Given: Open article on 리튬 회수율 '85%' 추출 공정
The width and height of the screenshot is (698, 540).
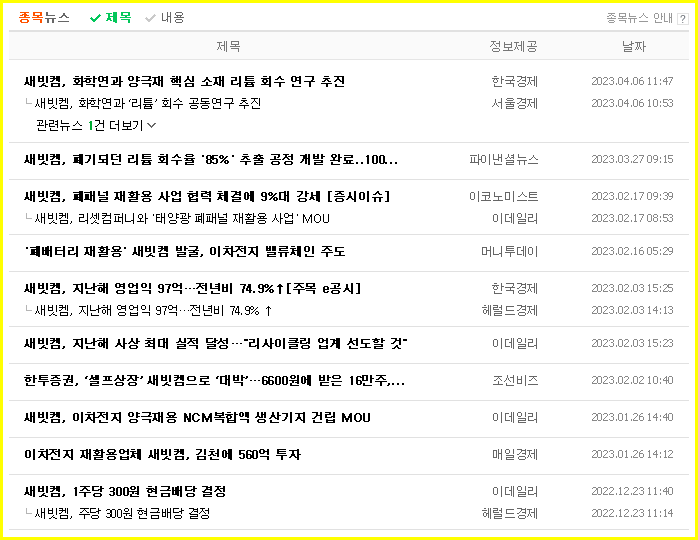Looking at the screenshot, I should click(x=211, y=159).
